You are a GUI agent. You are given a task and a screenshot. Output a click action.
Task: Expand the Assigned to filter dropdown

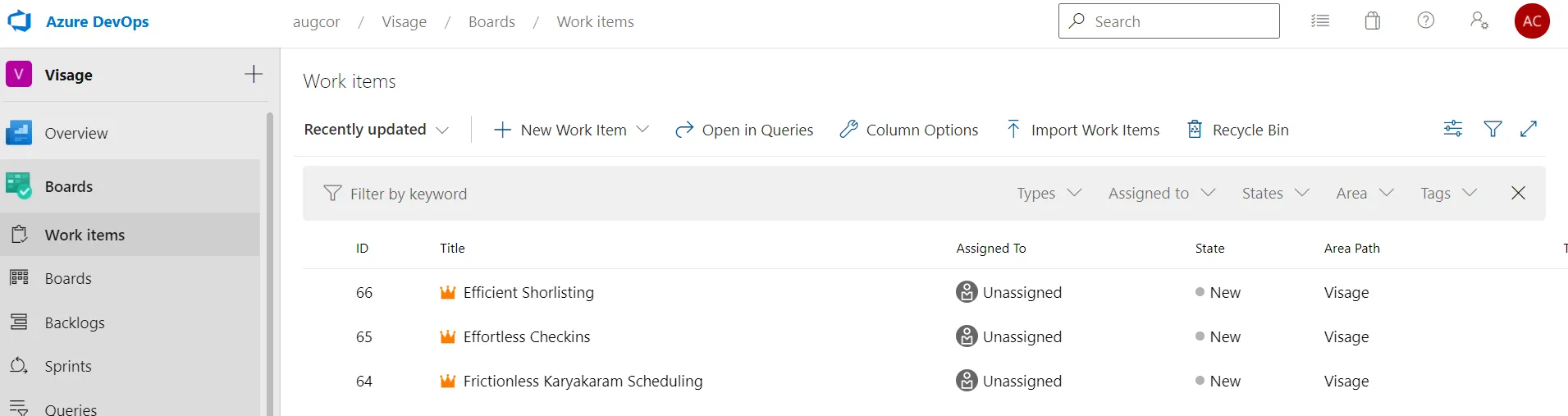1161,194
